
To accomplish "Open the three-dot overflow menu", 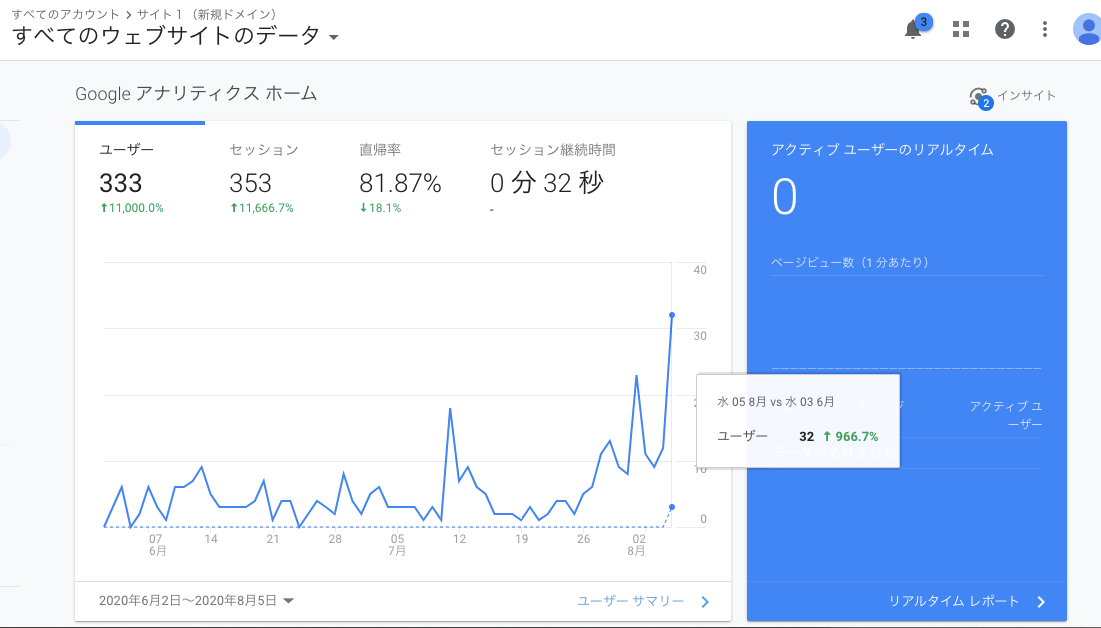I will pyautogui.click(x=1044, y=29).
